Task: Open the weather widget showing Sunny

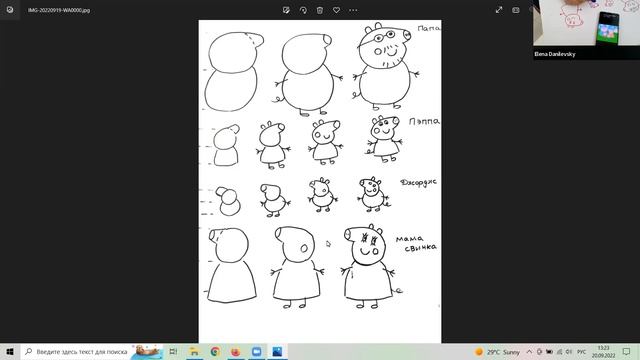Action: point(497,351)
